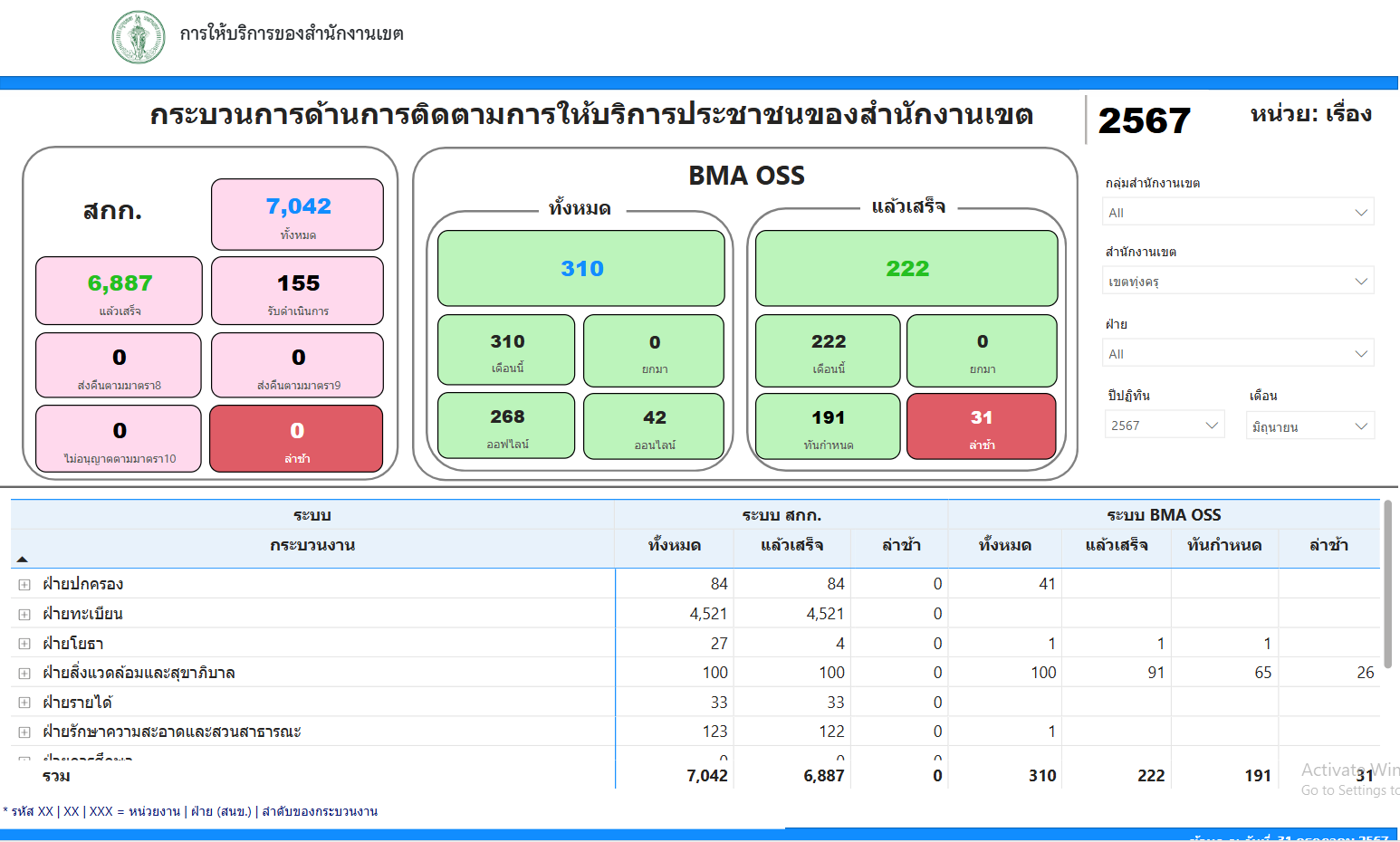Click the 6,887 แล้วเสร็จ card
The height and width of the screenshot is (842, 1400).
tap(119, 291)
